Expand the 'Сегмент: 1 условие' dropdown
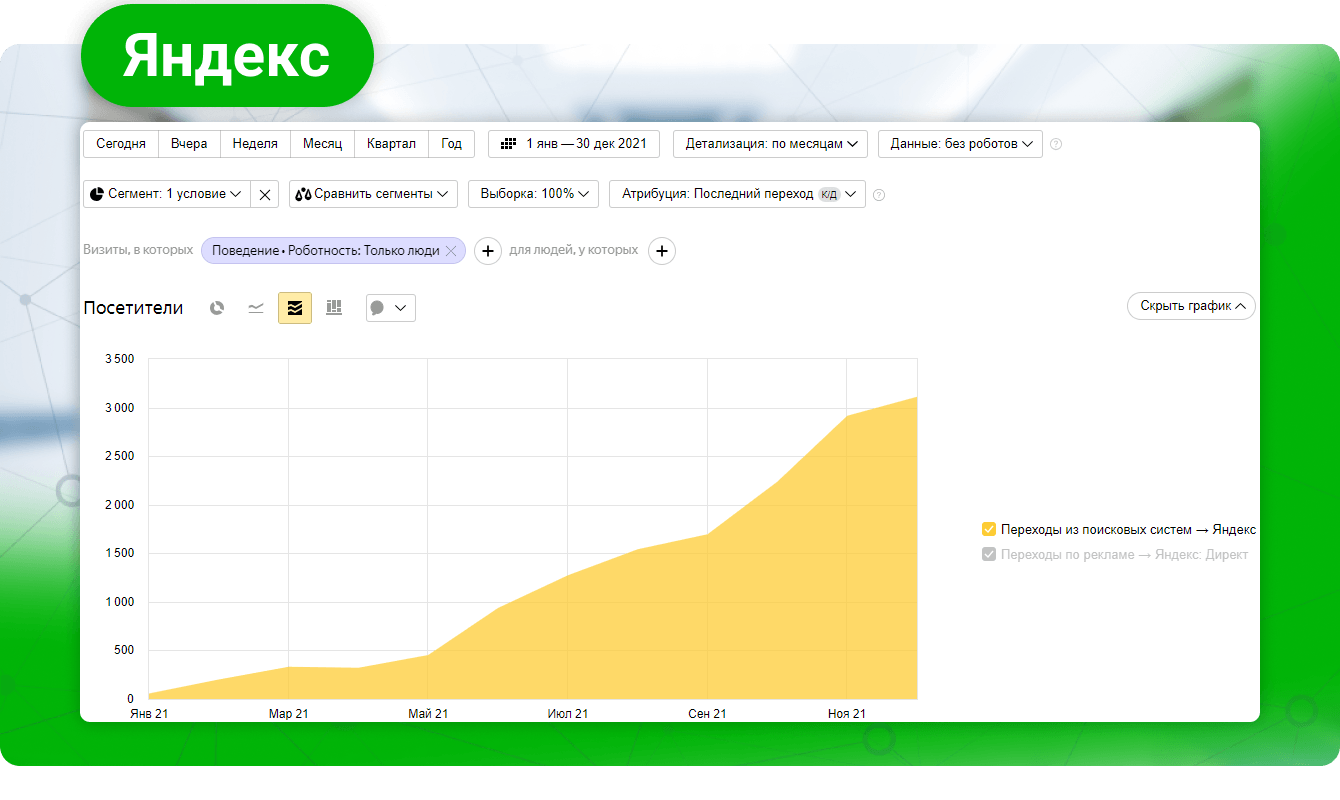1340x800 pixels. point(167,194)
